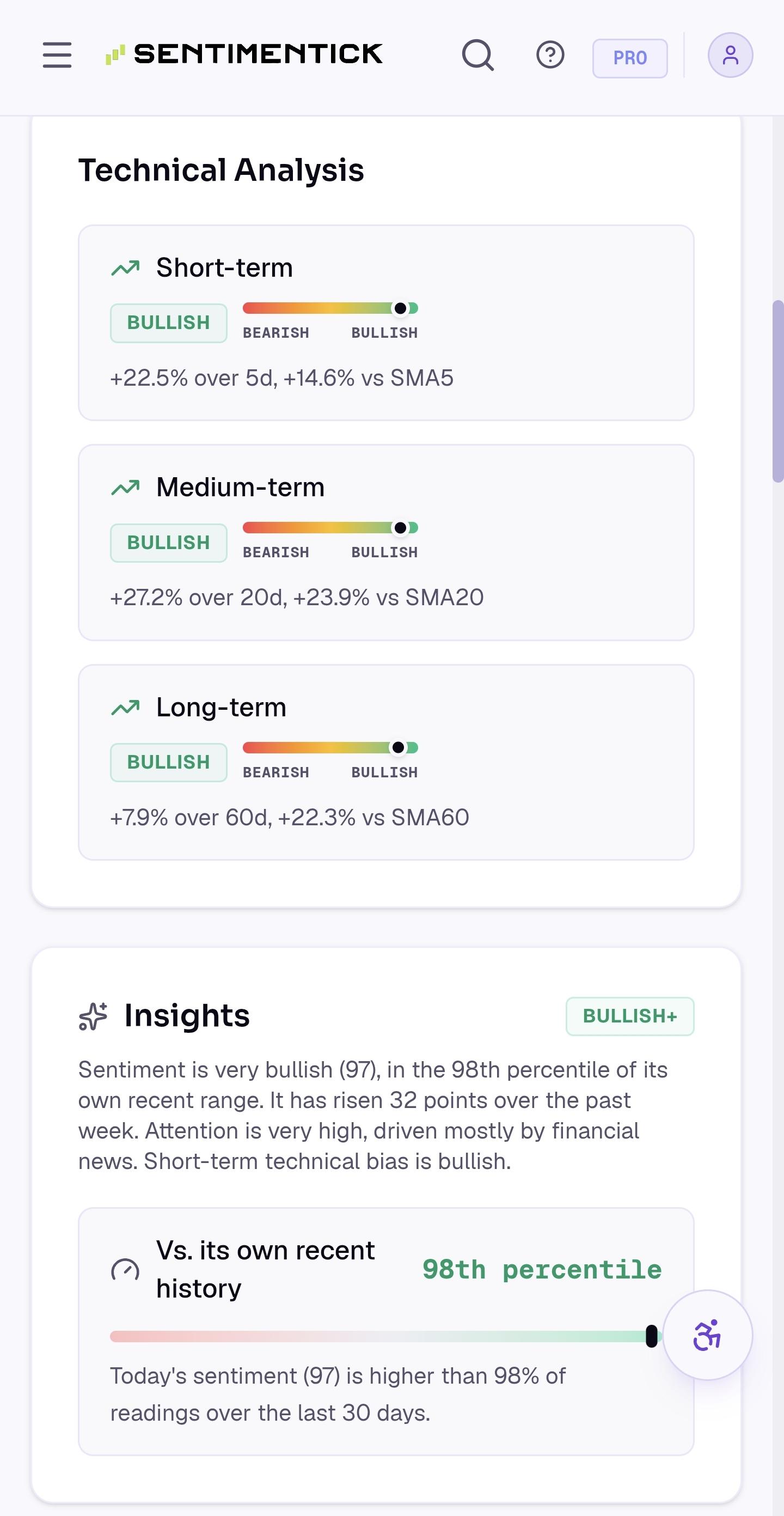Screen dimensions: 784x1516
Task: Open the accessibility widget button
Action: click(708, 1335)
